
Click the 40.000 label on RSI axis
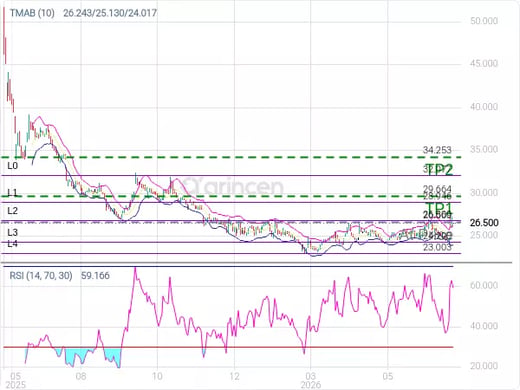484,326
